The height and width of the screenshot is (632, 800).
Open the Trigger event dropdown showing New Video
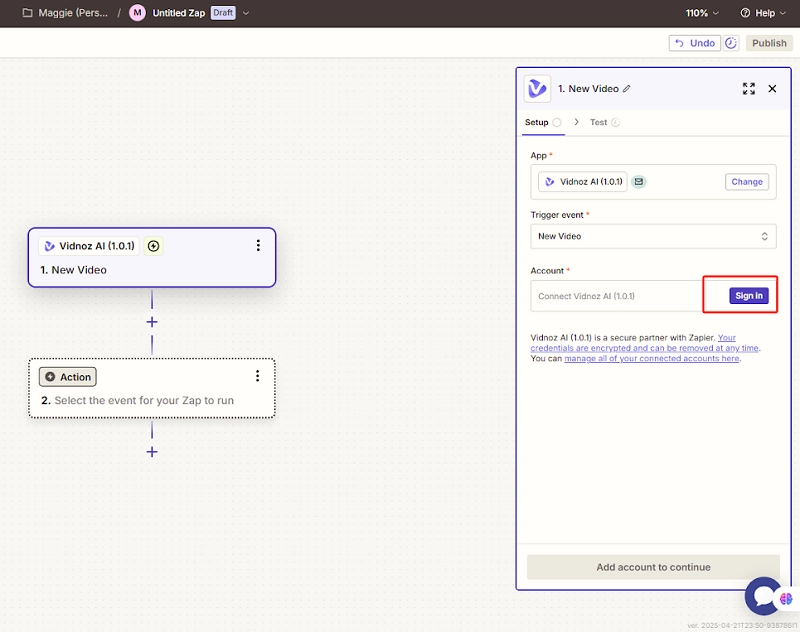click(653, 236)
